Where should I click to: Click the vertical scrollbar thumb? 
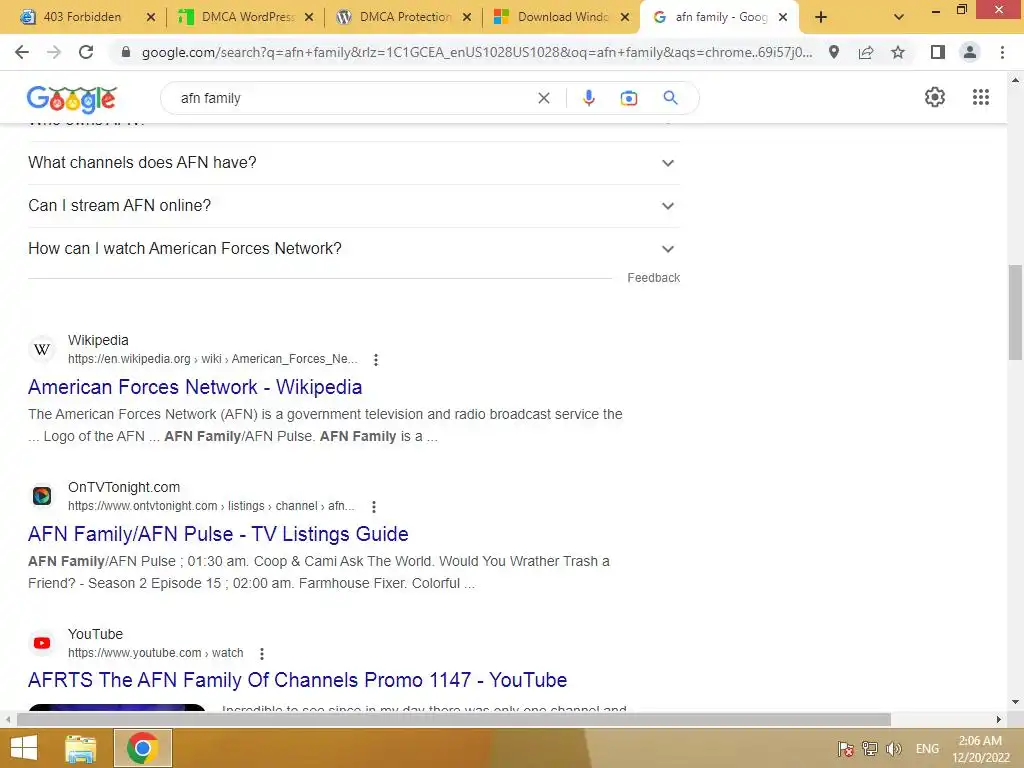click(x=1015, y=312)
